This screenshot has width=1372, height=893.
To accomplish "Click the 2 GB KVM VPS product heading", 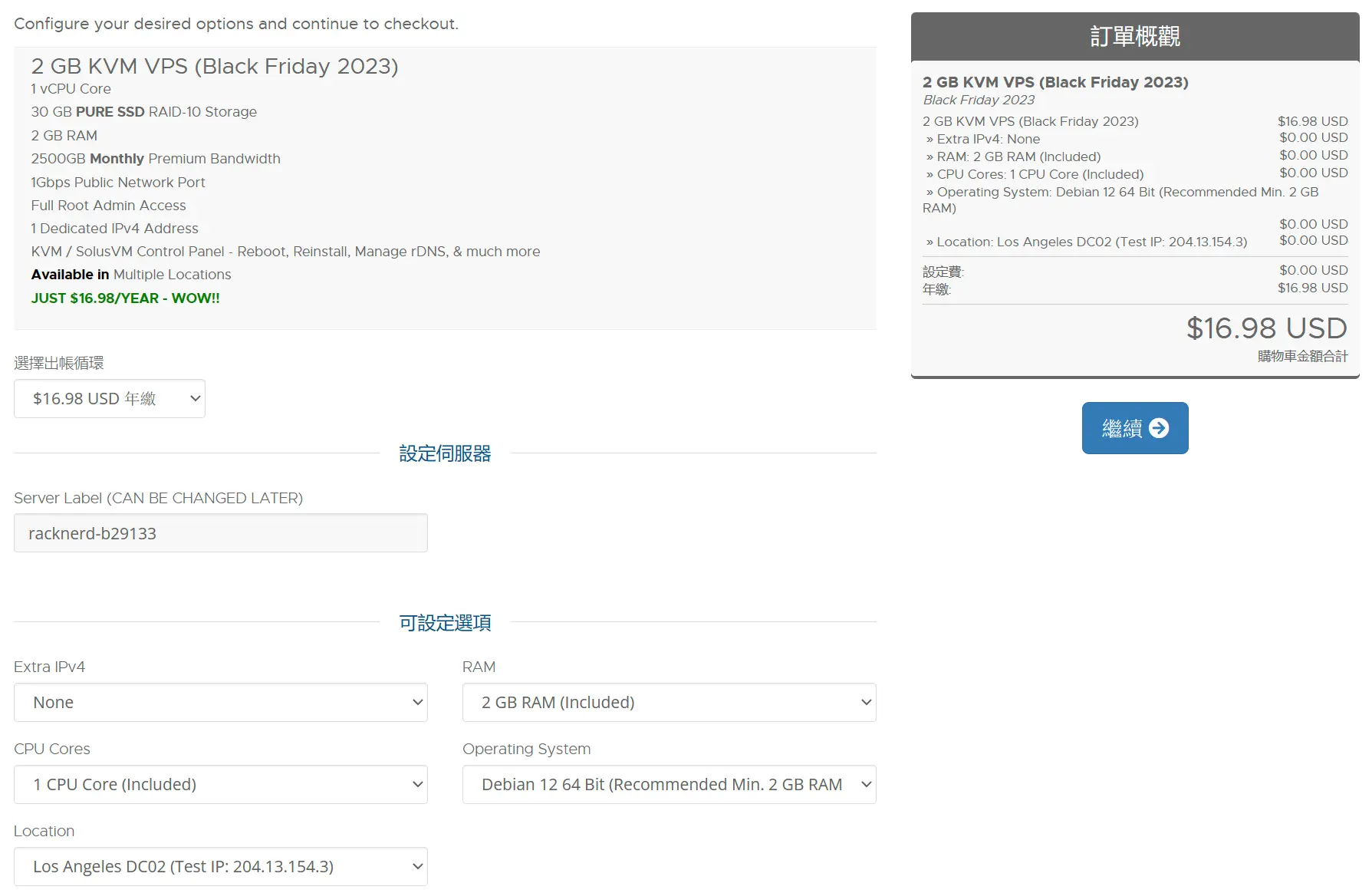I will coord(215,67).
